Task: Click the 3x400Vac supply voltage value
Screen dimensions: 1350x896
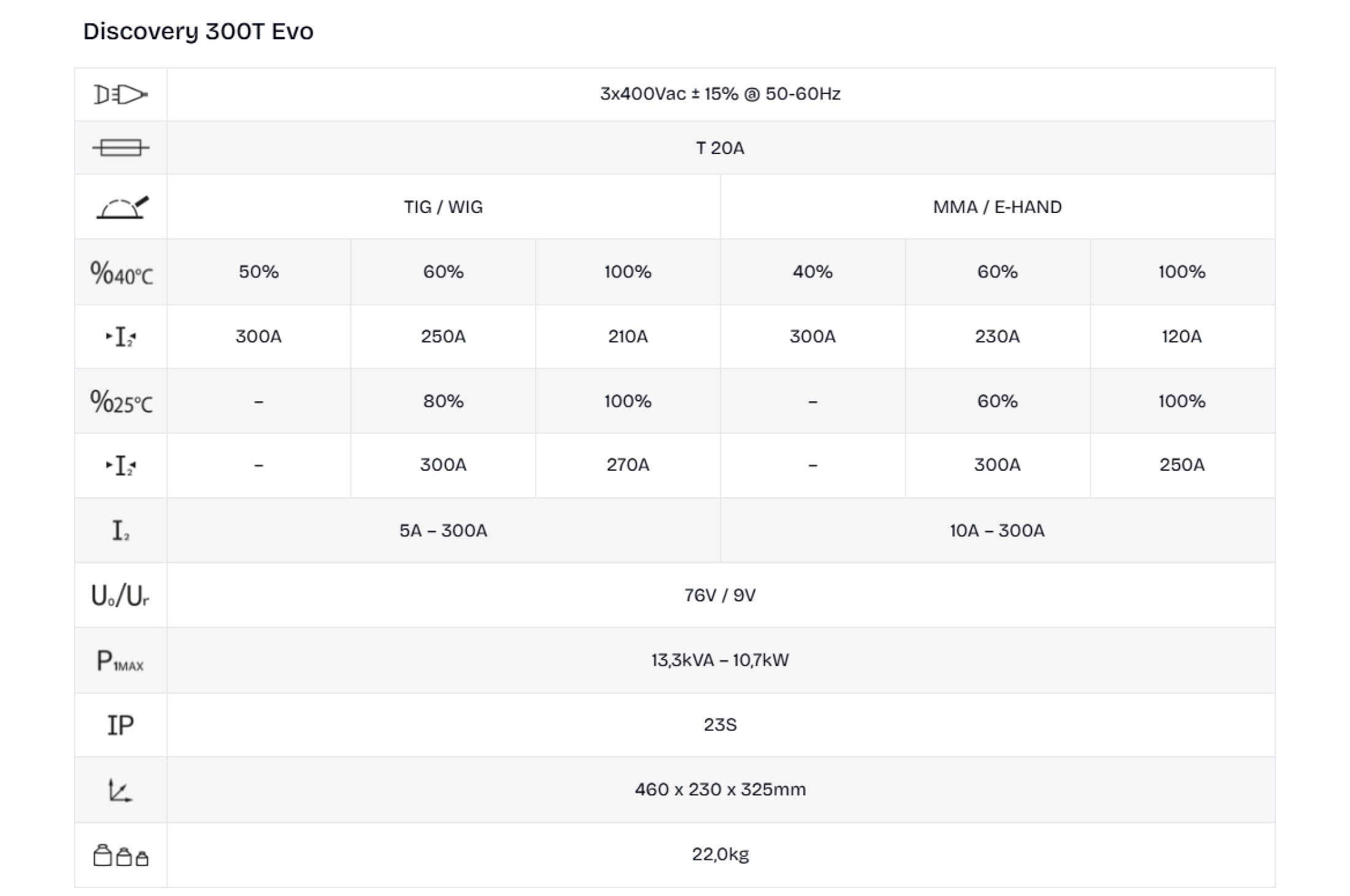Action: (x=720, y=94)
